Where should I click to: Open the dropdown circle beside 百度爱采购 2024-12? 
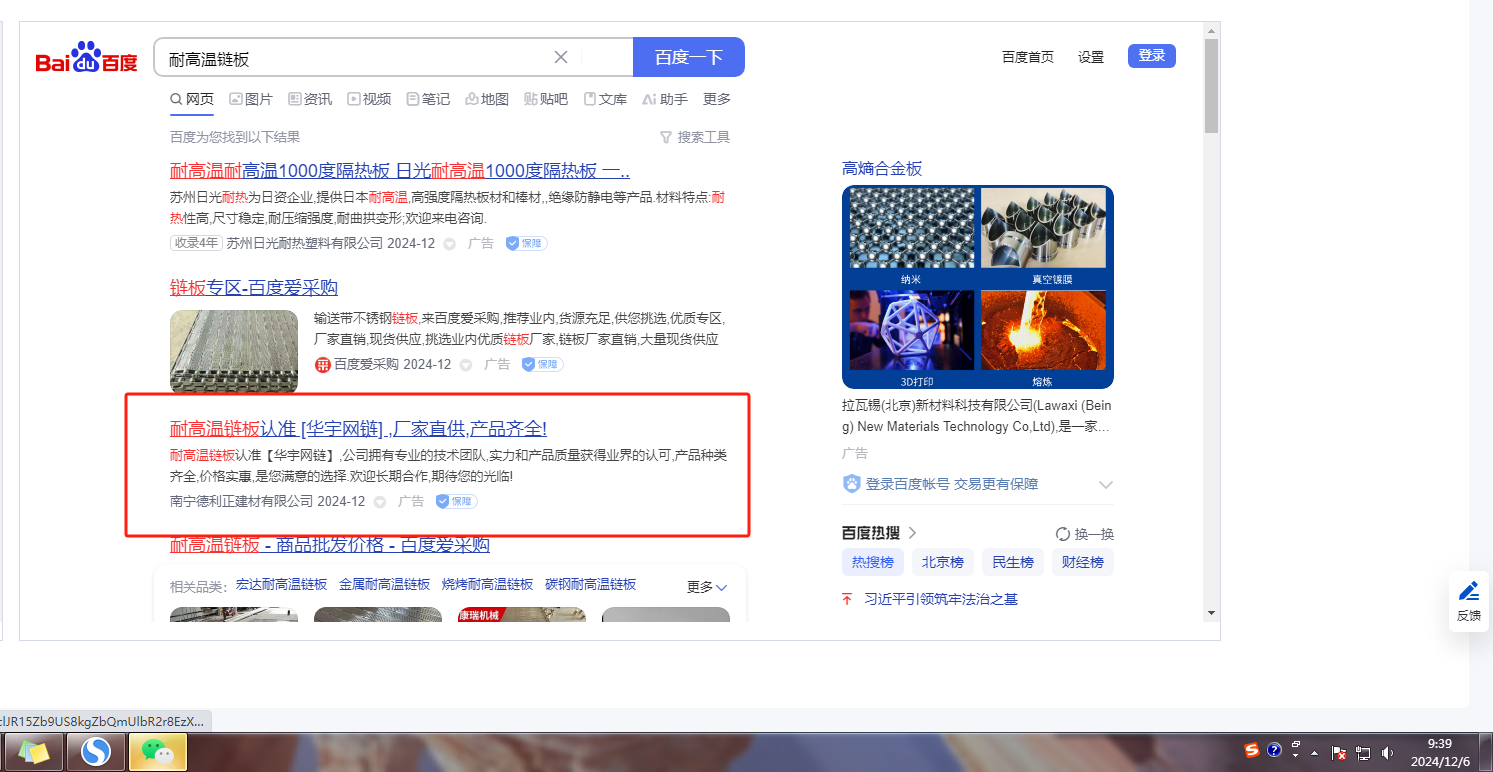(465, 365)
